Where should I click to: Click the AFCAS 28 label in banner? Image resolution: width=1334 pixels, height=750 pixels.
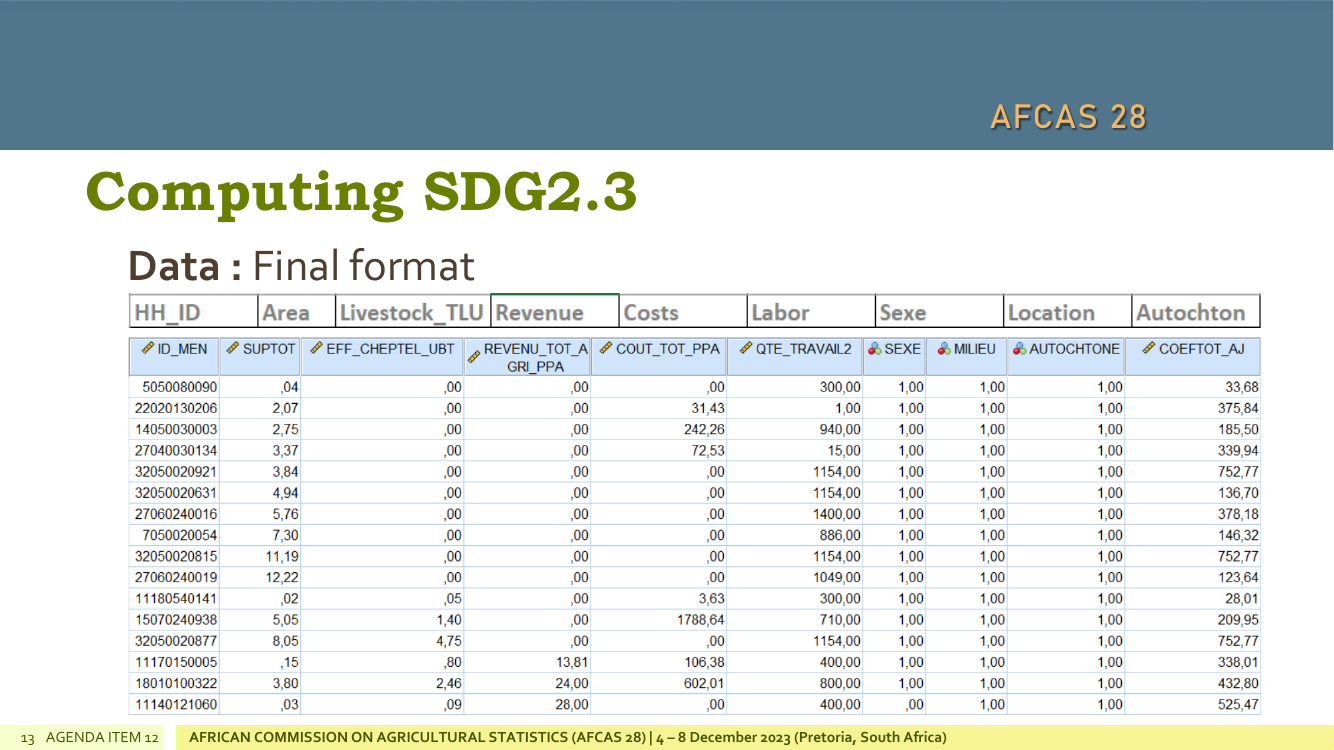tap(1068, 117)
